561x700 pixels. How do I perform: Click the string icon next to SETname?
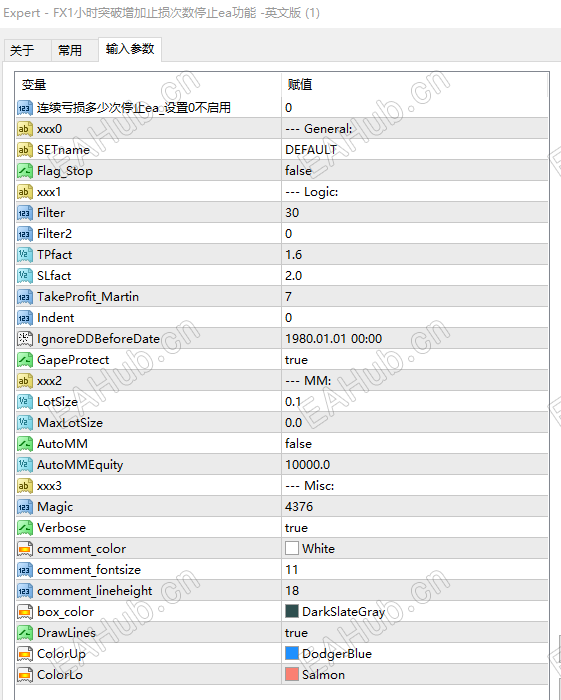[x=25, y=150]
